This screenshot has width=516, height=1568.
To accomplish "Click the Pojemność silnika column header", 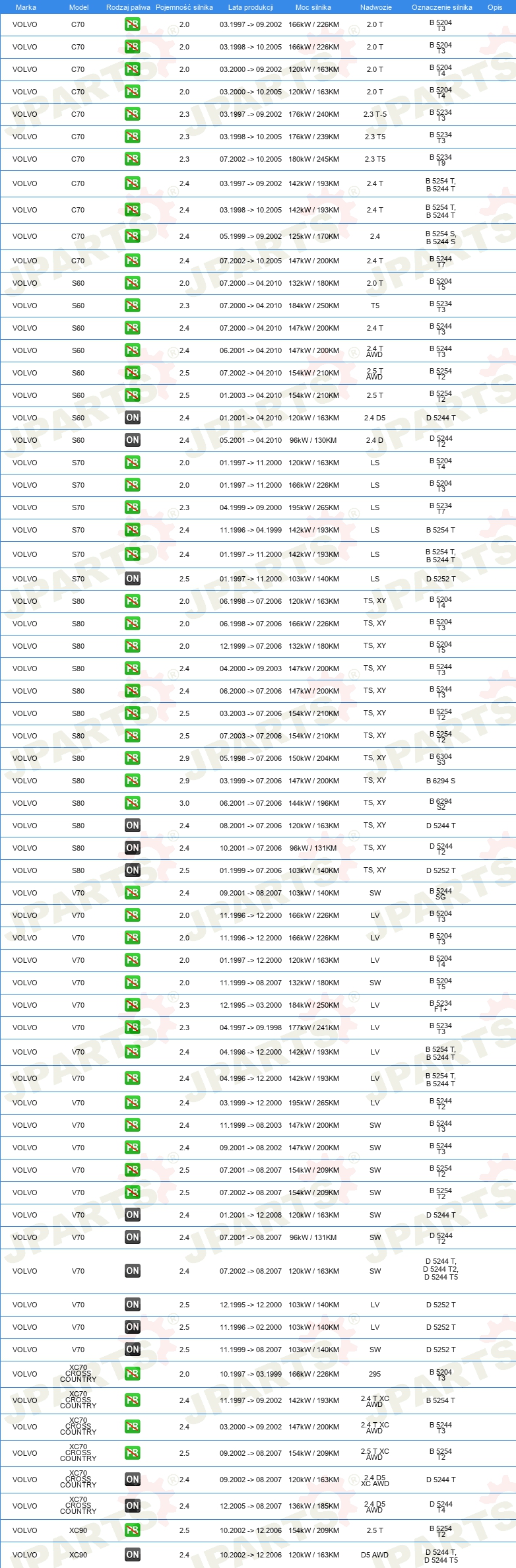I will tap(184, 7).
